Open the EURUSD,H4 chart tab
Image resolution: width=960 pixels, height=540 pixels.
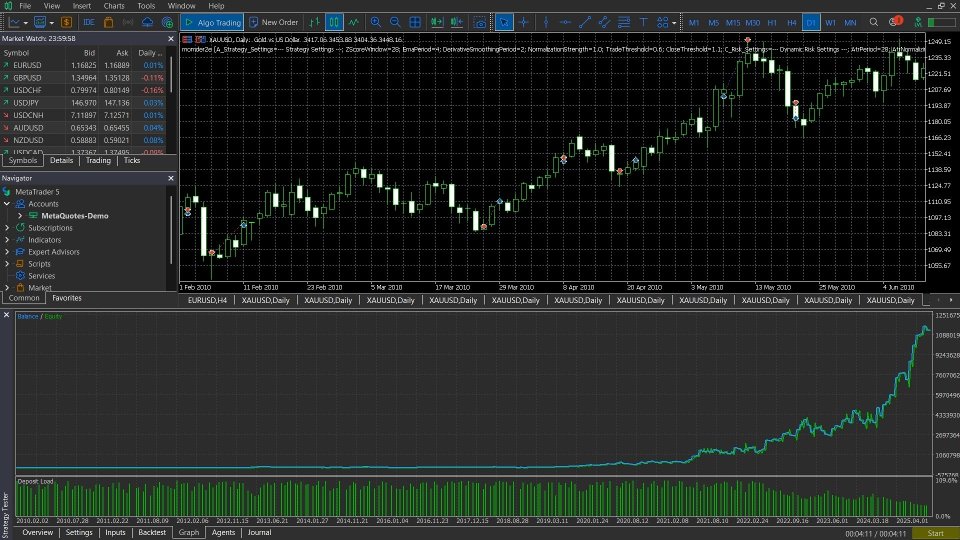point(207,301)
